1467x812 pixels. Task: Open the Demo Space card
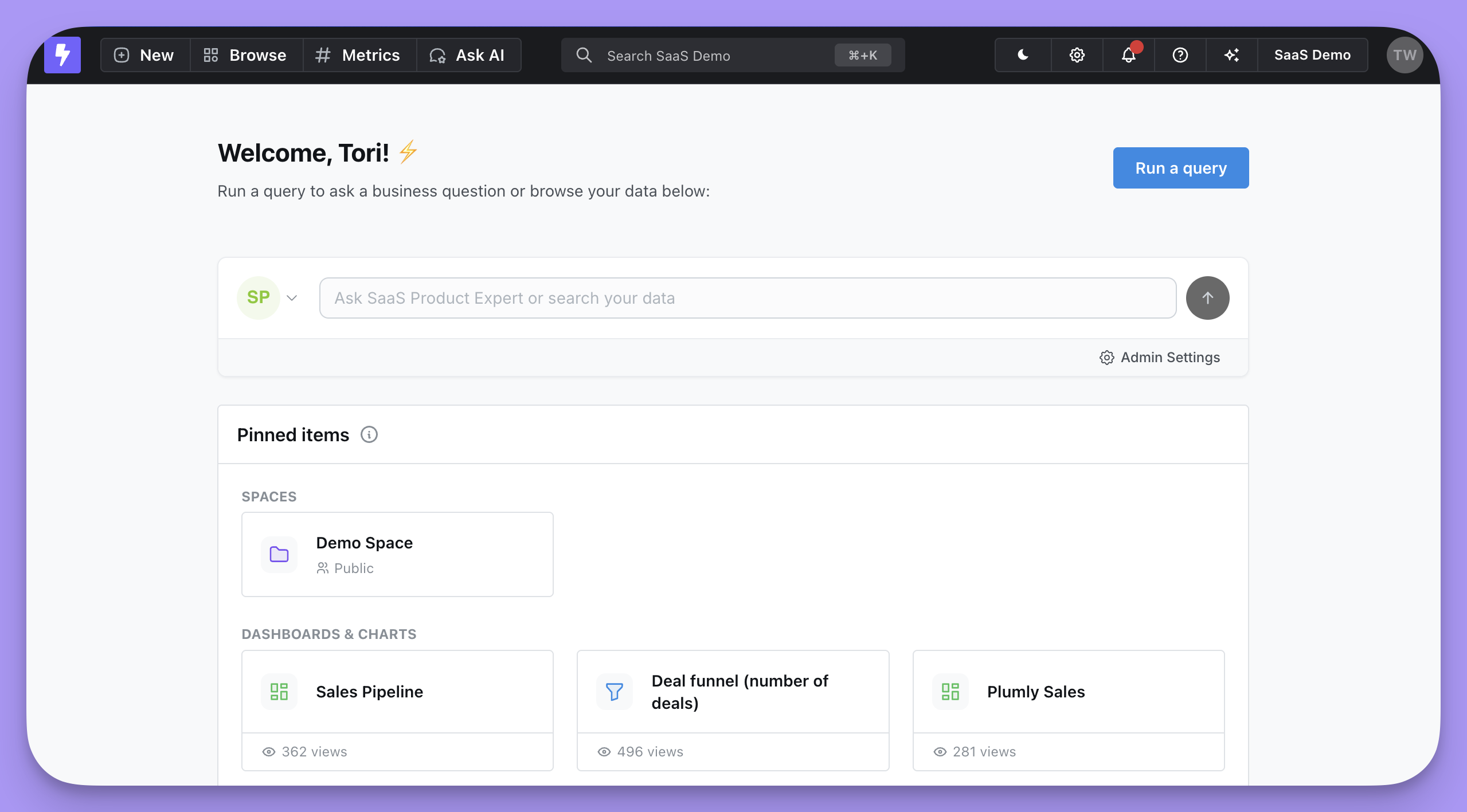[x=397, y=554]
